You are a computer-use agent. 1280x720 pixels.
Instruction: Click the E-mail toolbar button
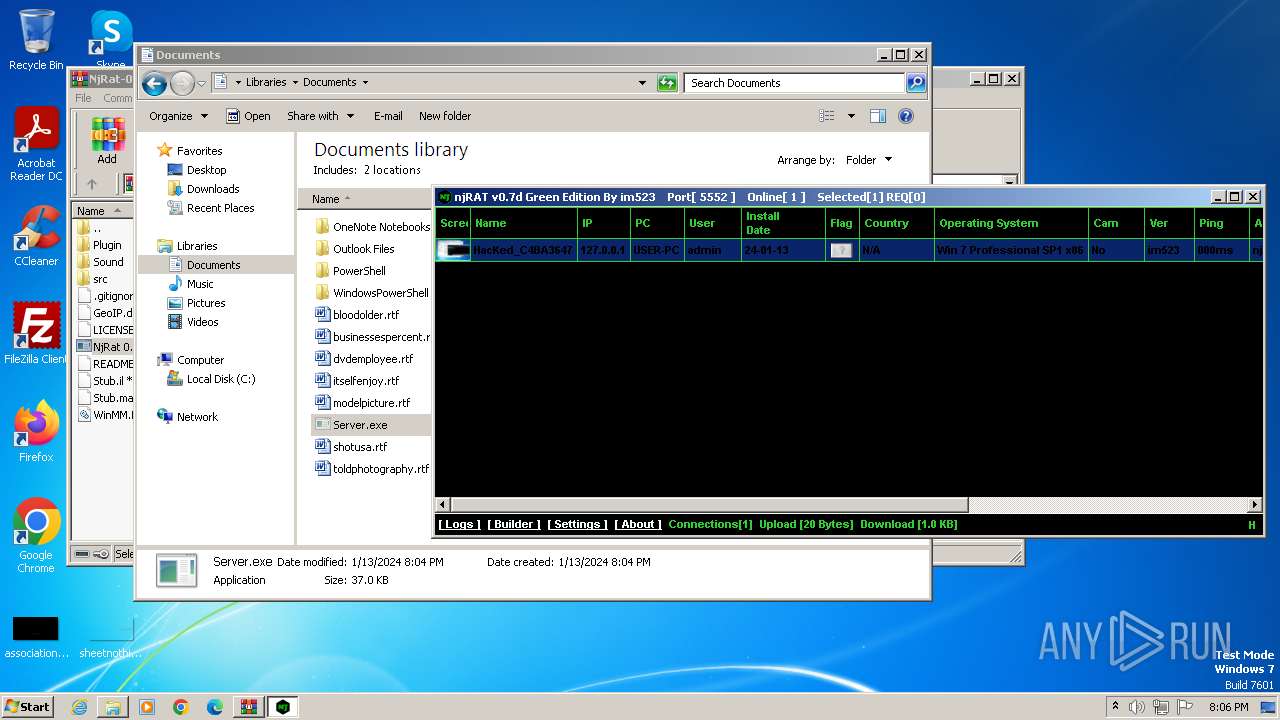pos(388,116)
